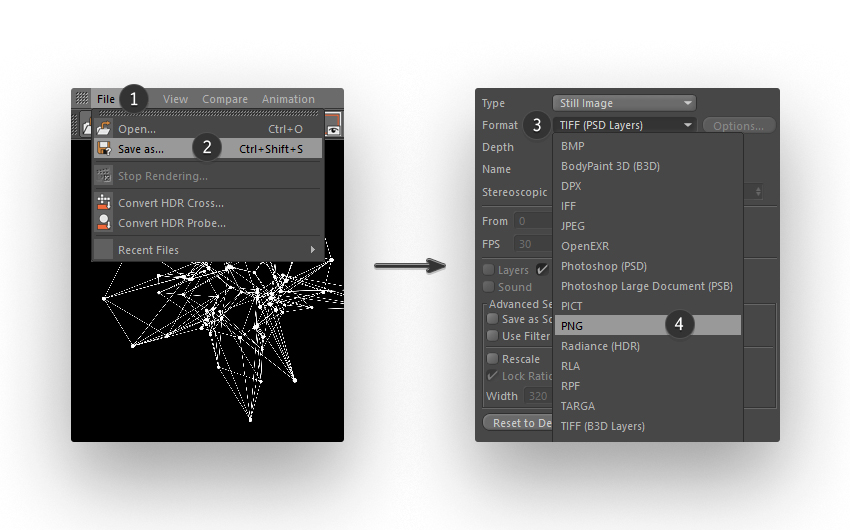Select BMP from the format list
The image size is (850, 530).
648,146
